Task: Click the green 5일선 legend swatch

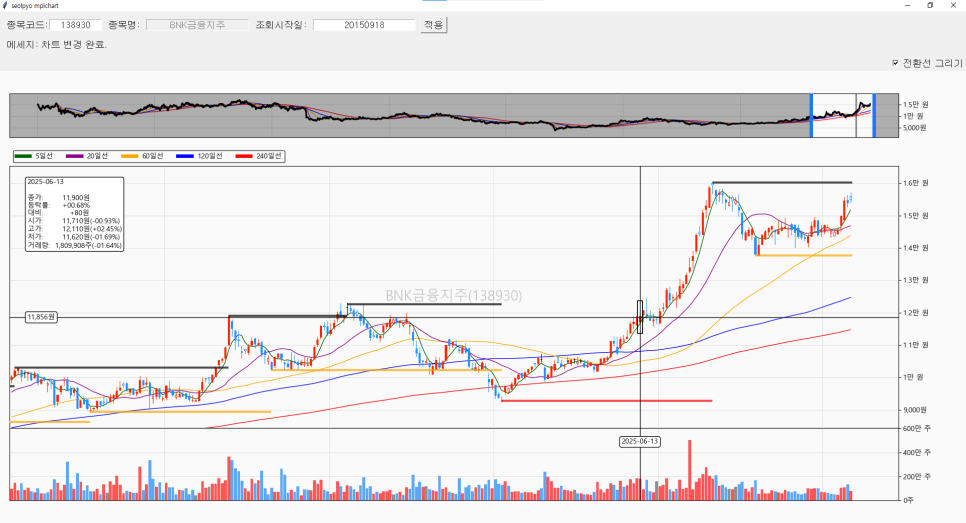Action: coord(23,156)
